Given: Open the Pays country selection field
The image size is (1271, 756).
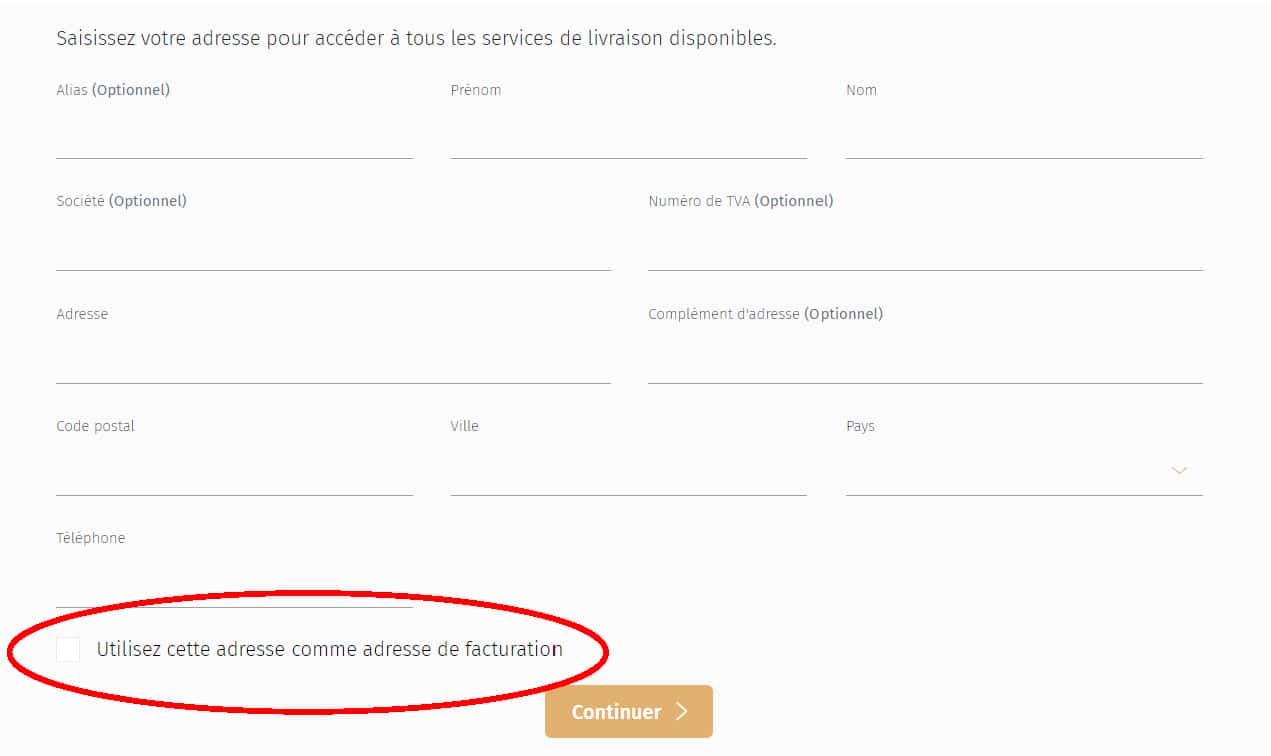Looking at the screenshot, I should coord(1010,472).
